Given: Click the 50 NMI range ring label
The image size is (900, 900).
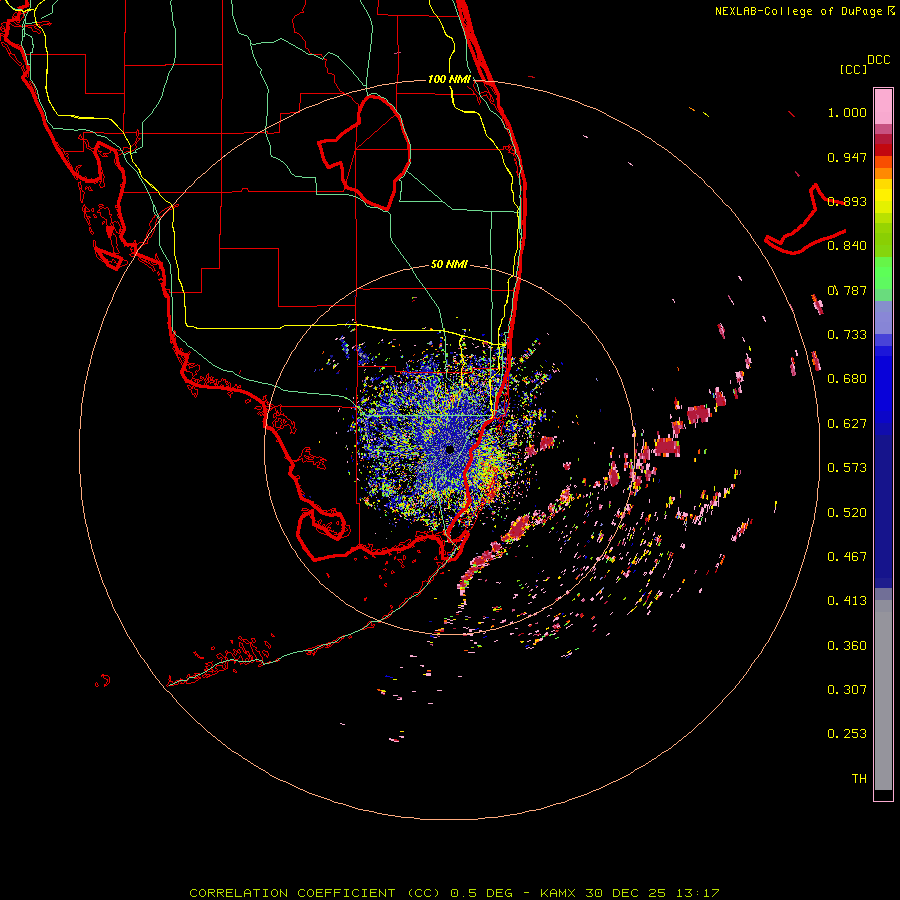Looking at the screenshot, I should pyautogui.click(x=449, y=264).
